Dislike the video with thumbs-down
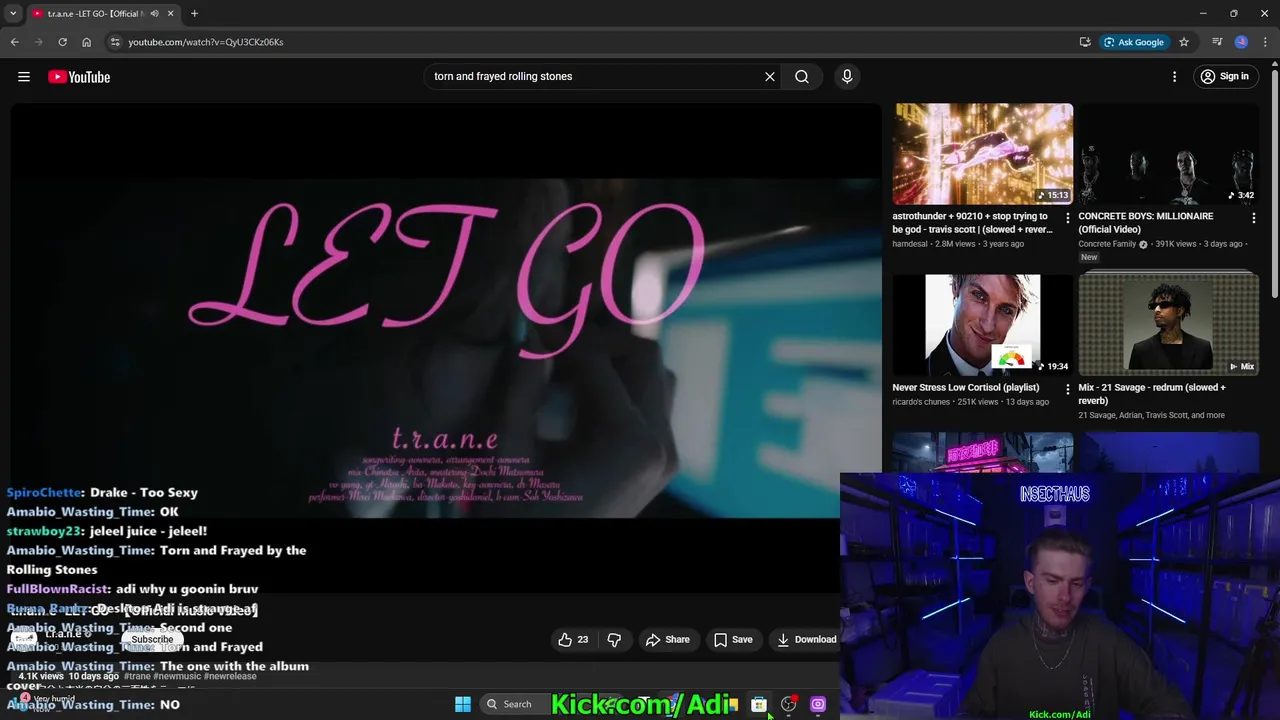This screenshot has height=720, width=1280. (x=614, y=640)
